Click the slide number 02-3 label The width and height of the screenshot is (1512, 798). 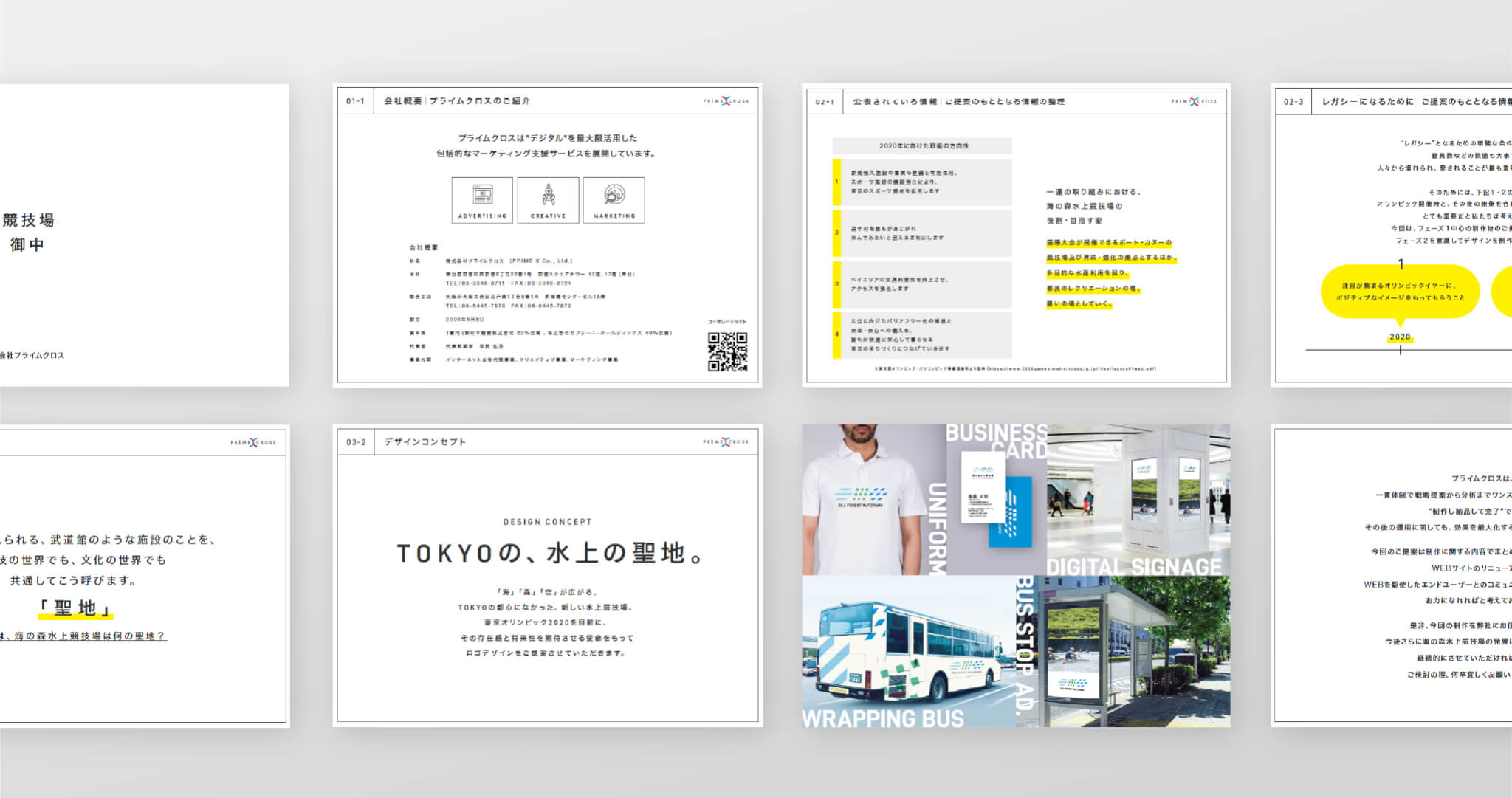(1293, 102)
